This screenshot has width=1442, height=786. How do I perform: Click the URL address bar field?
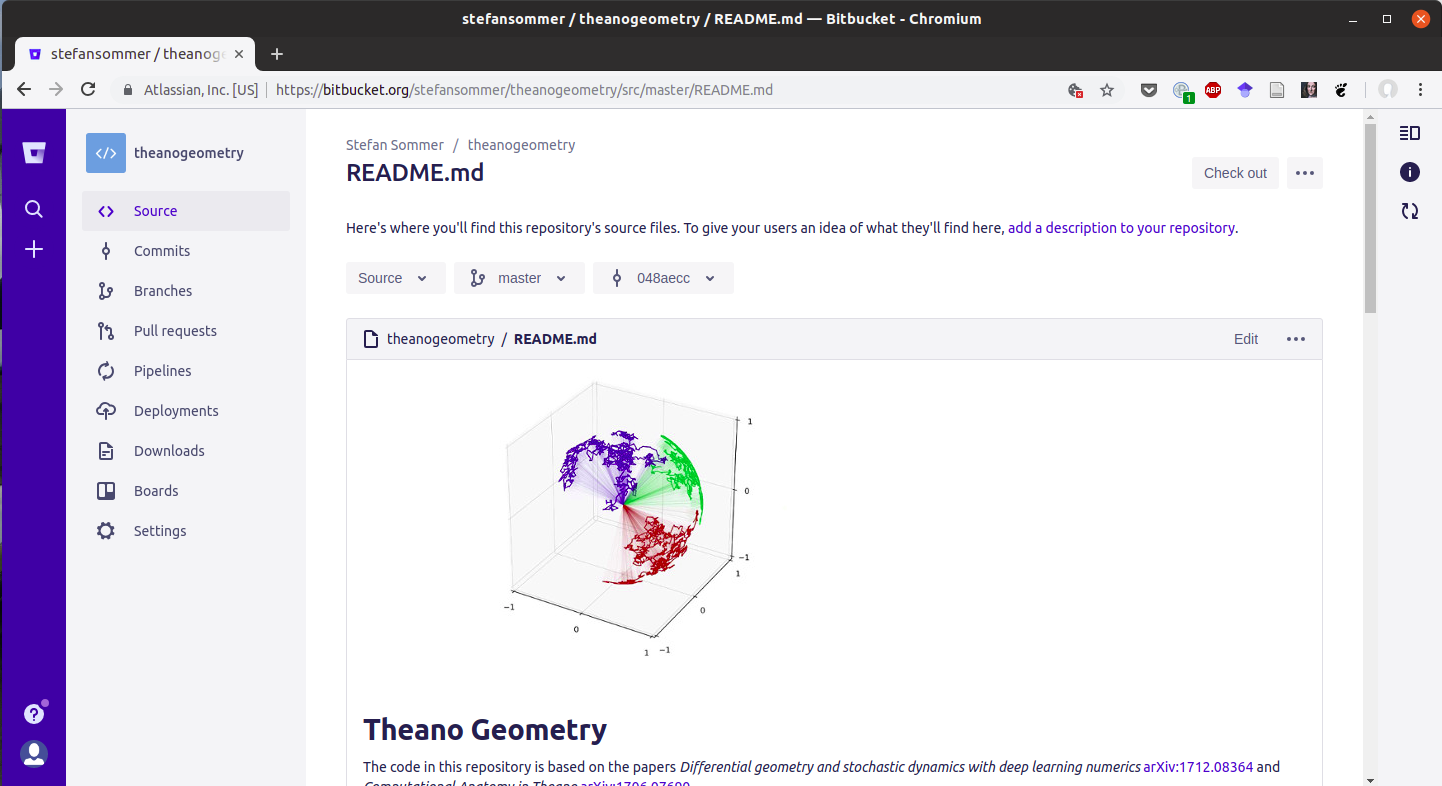(585, 90)
